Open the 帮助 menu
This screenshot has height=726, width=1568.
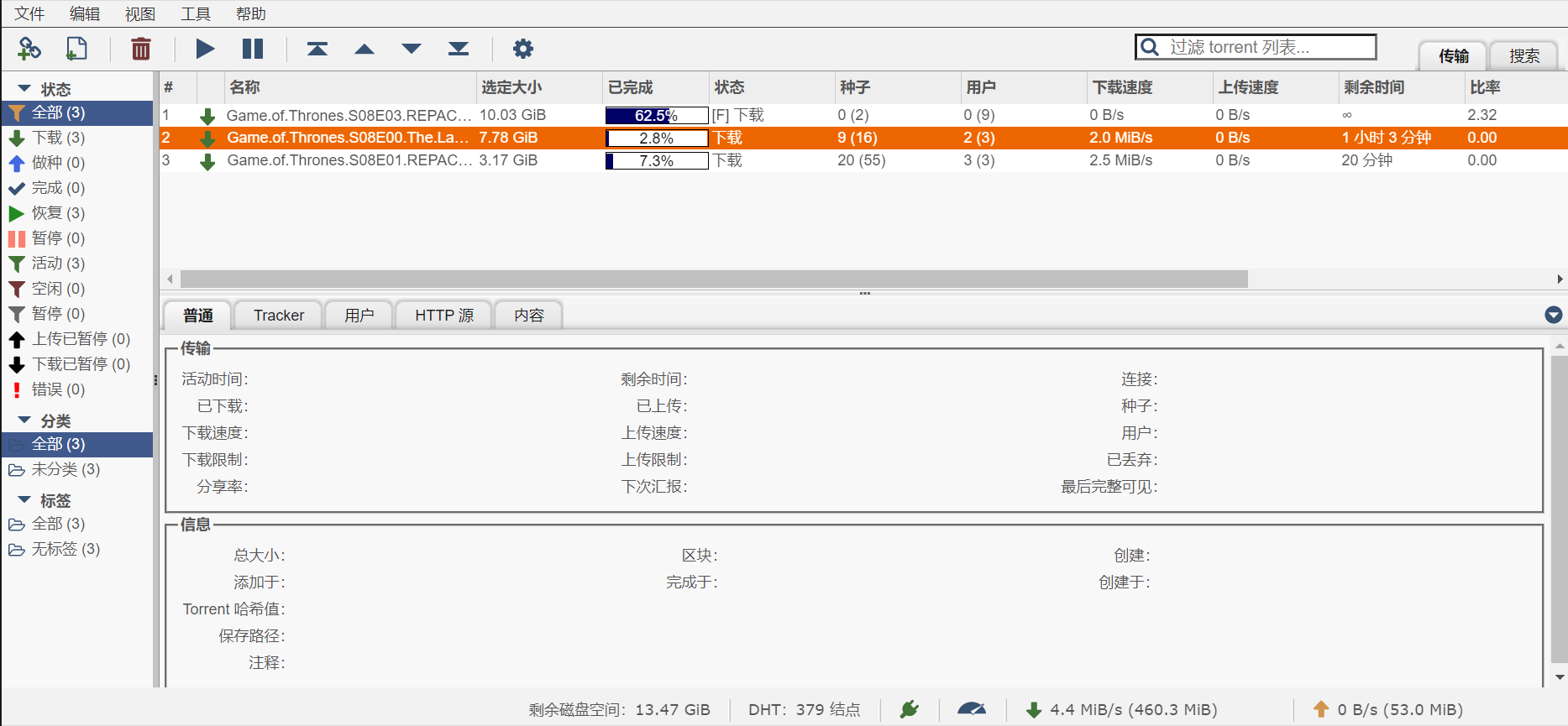tap(251, 13)
